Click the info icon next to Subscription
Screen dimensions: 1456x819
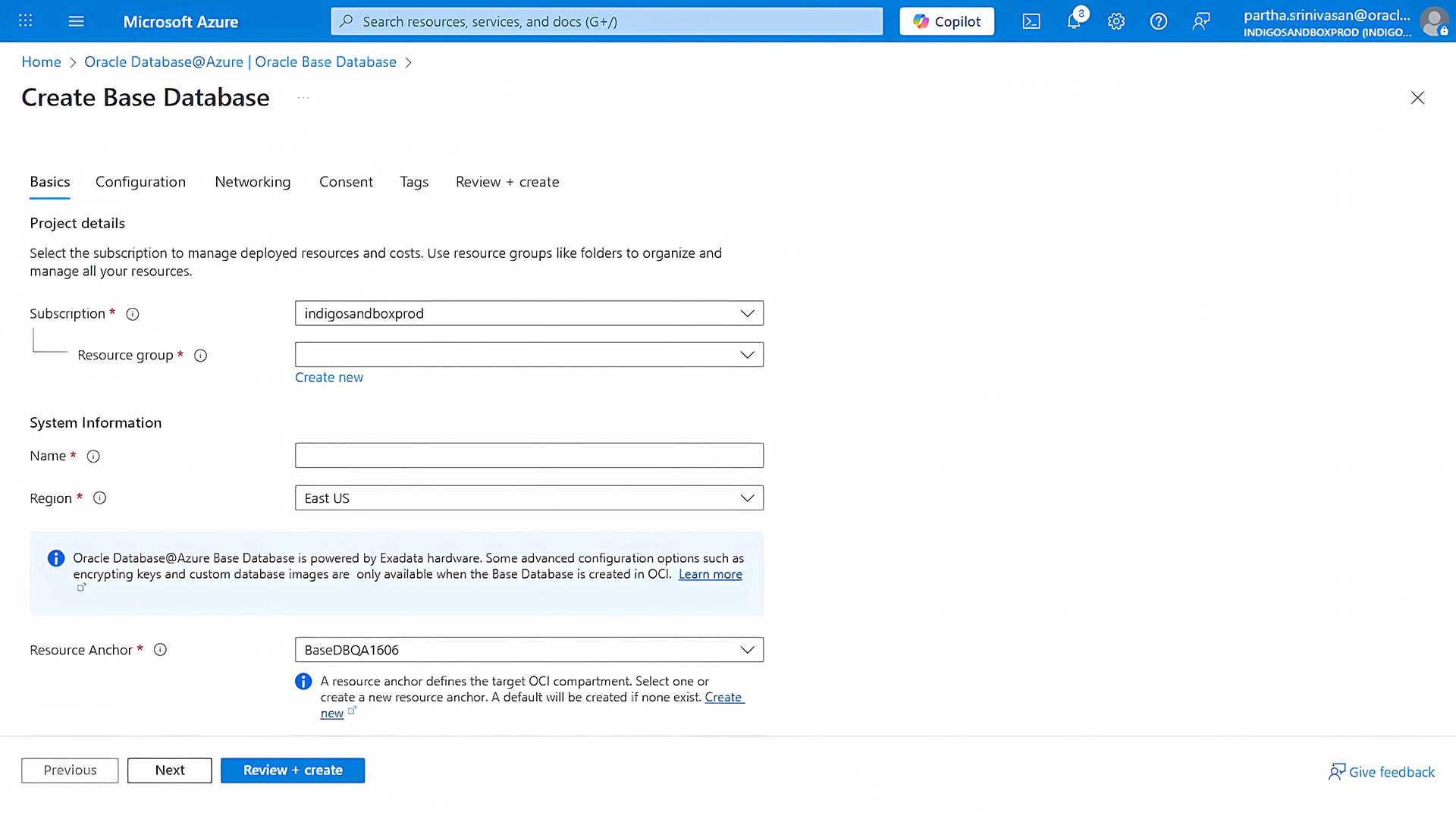(133, 313)
